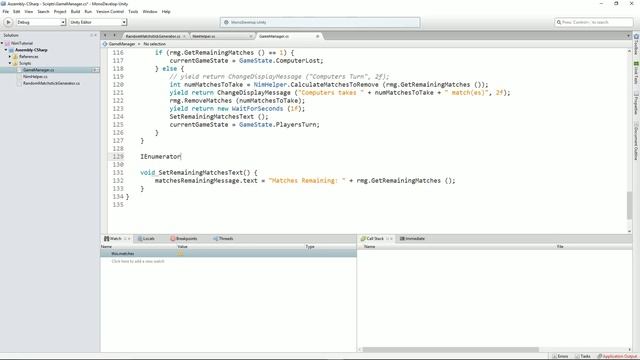Collapse the NimTutorial solution node

(2, 43)
